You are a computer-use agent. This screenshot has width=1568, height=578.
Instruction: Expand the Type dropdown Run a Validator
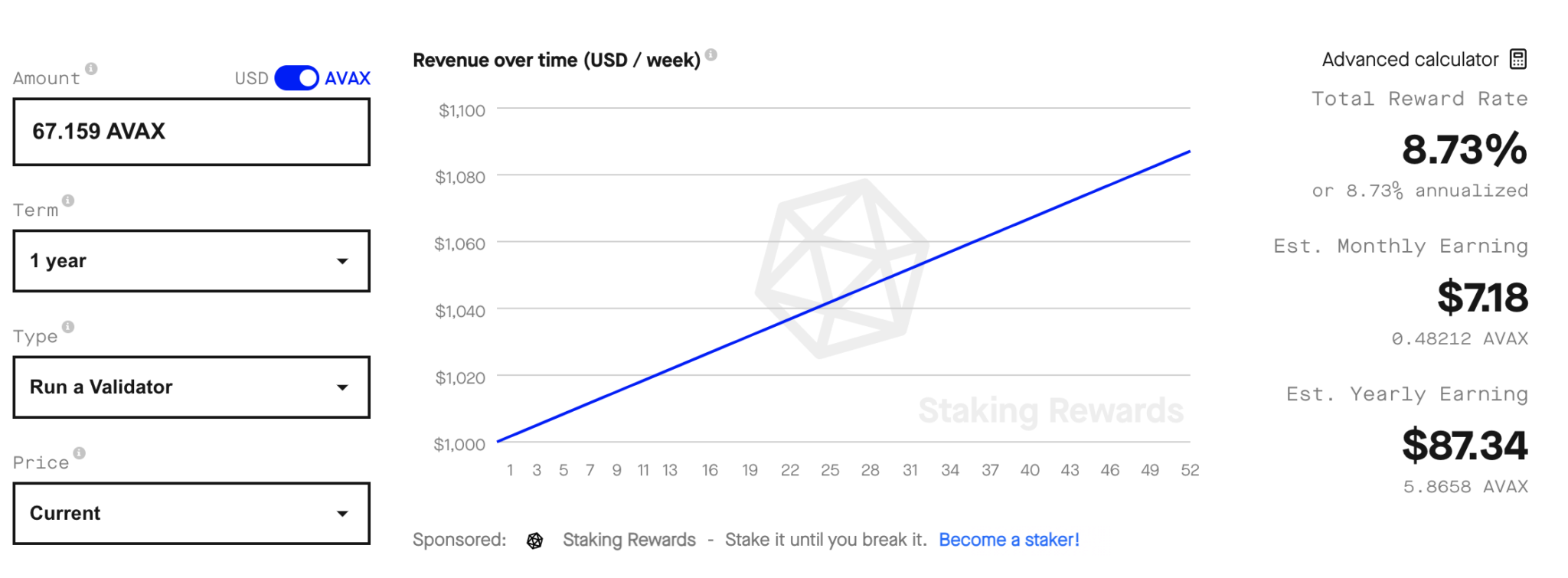pos(191,387)
